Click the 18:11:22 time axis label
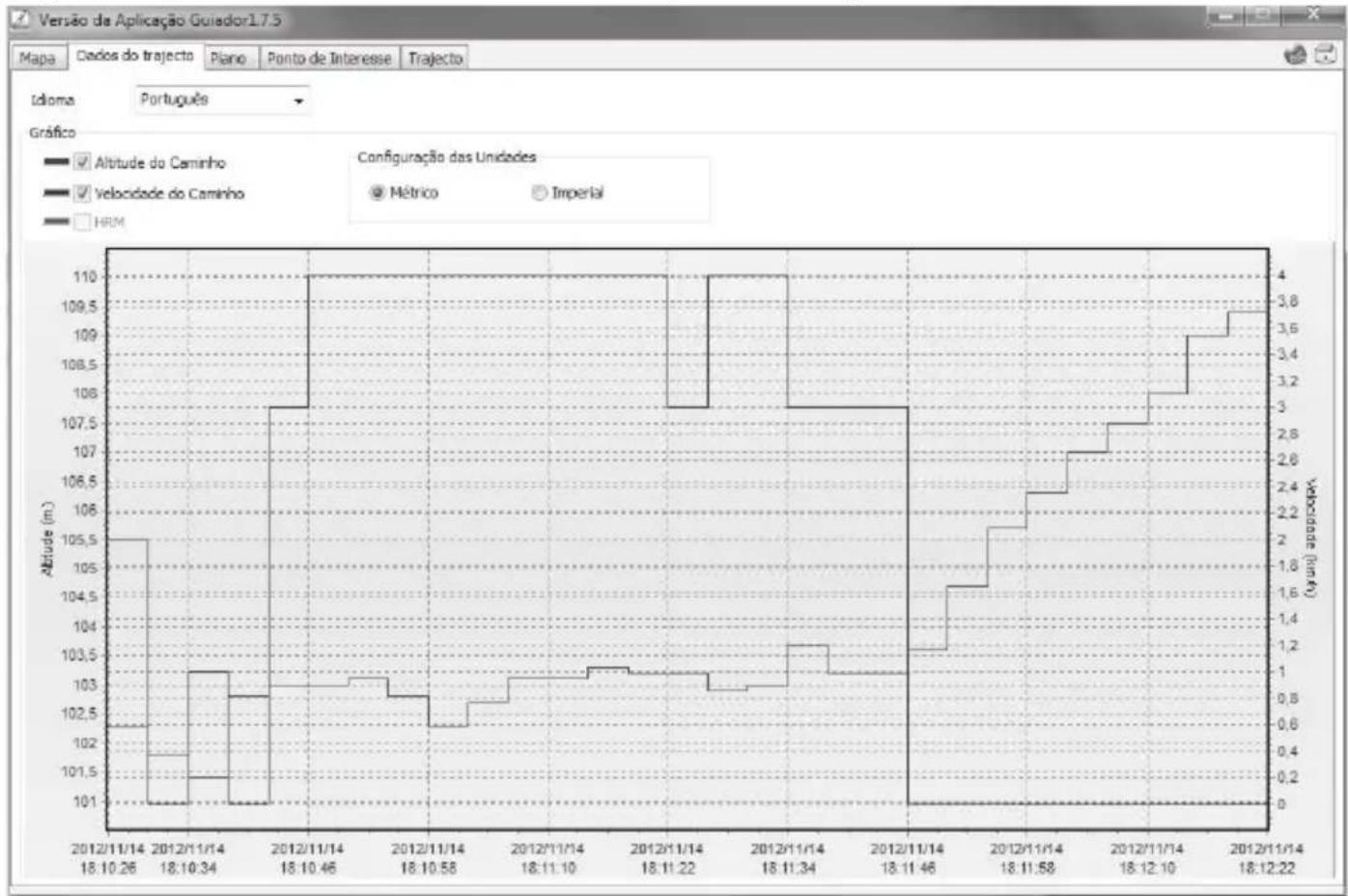This screenshot has width=1348, height=896. coord(667,858)
